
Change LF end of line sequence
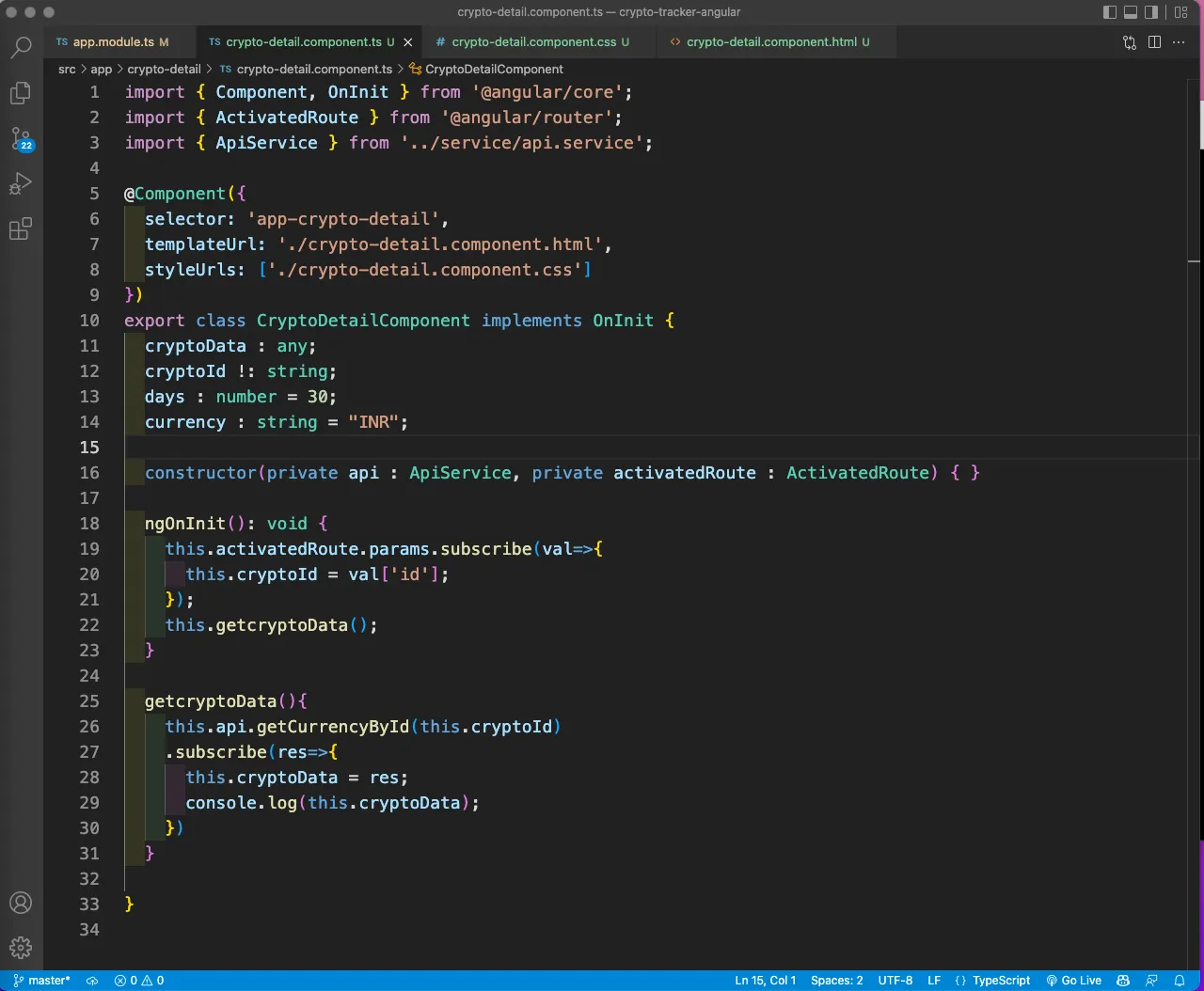(x=934, y=981)
